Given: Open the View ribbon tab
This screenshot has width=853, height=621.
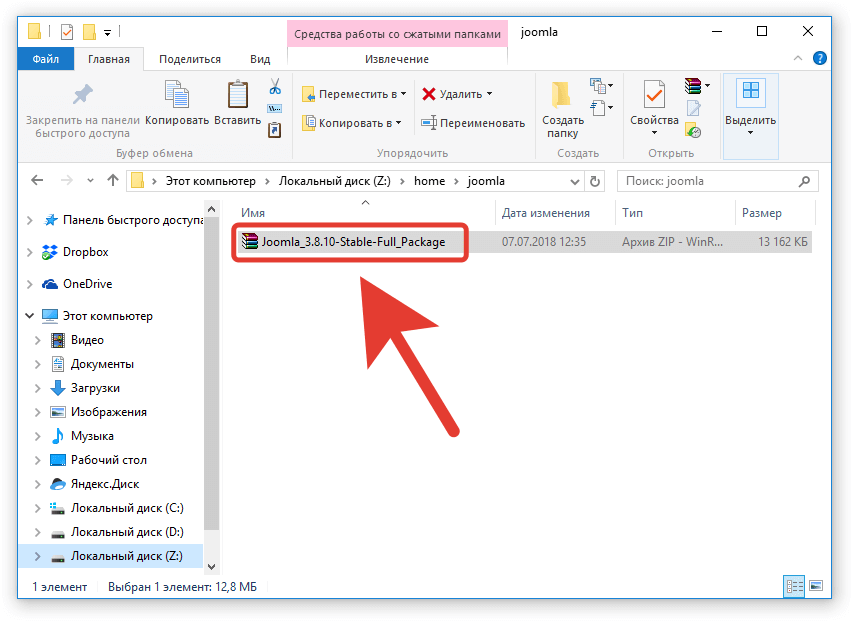Looking at the screenshot, I should click(x=260, y=59).
